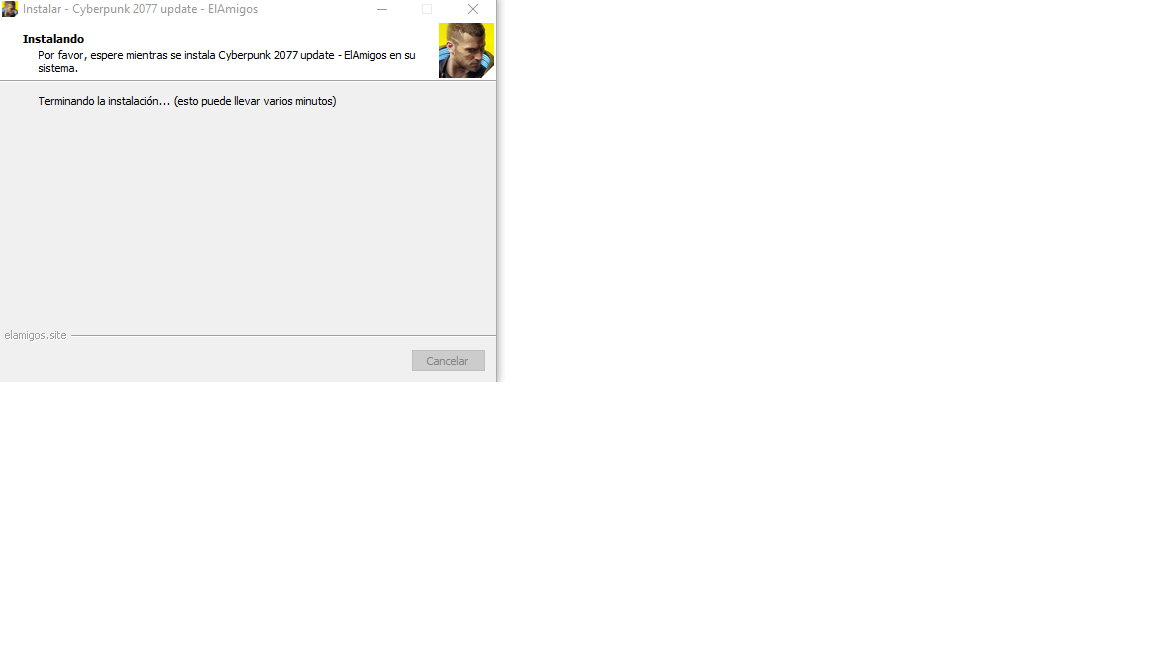
Task: Click '(esto puede llevar varios minutos)' text
Action: pyautogui.click(x=255, y=101)
